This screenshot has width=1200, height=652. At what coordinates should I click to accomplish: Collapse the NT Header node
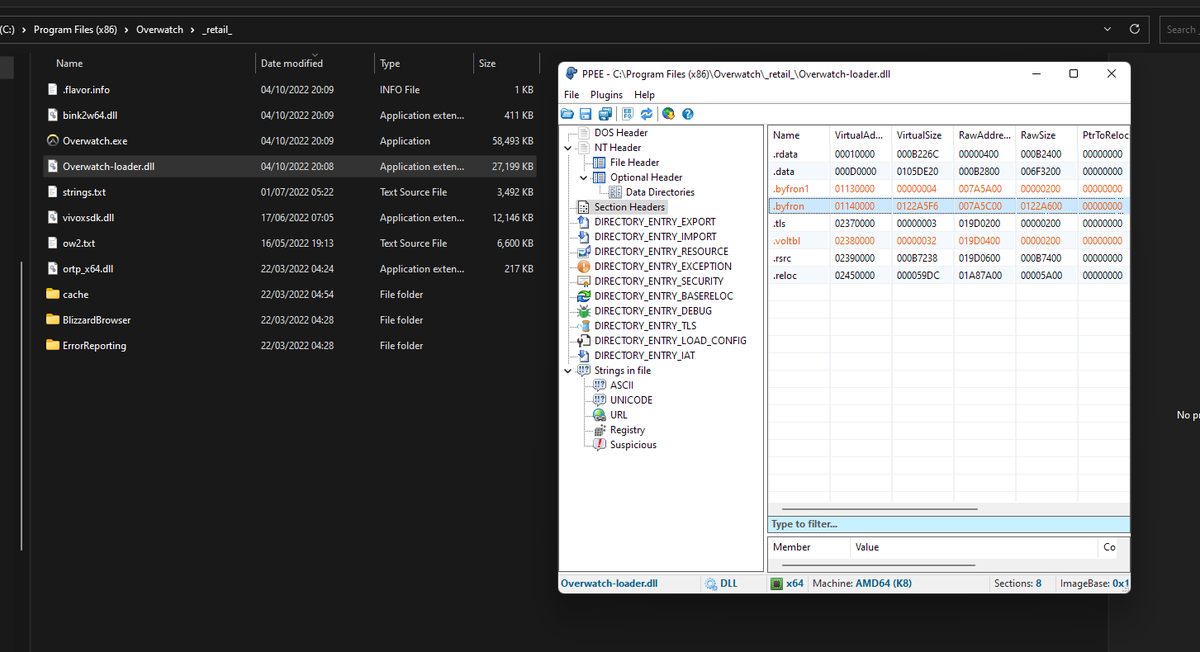568,148
